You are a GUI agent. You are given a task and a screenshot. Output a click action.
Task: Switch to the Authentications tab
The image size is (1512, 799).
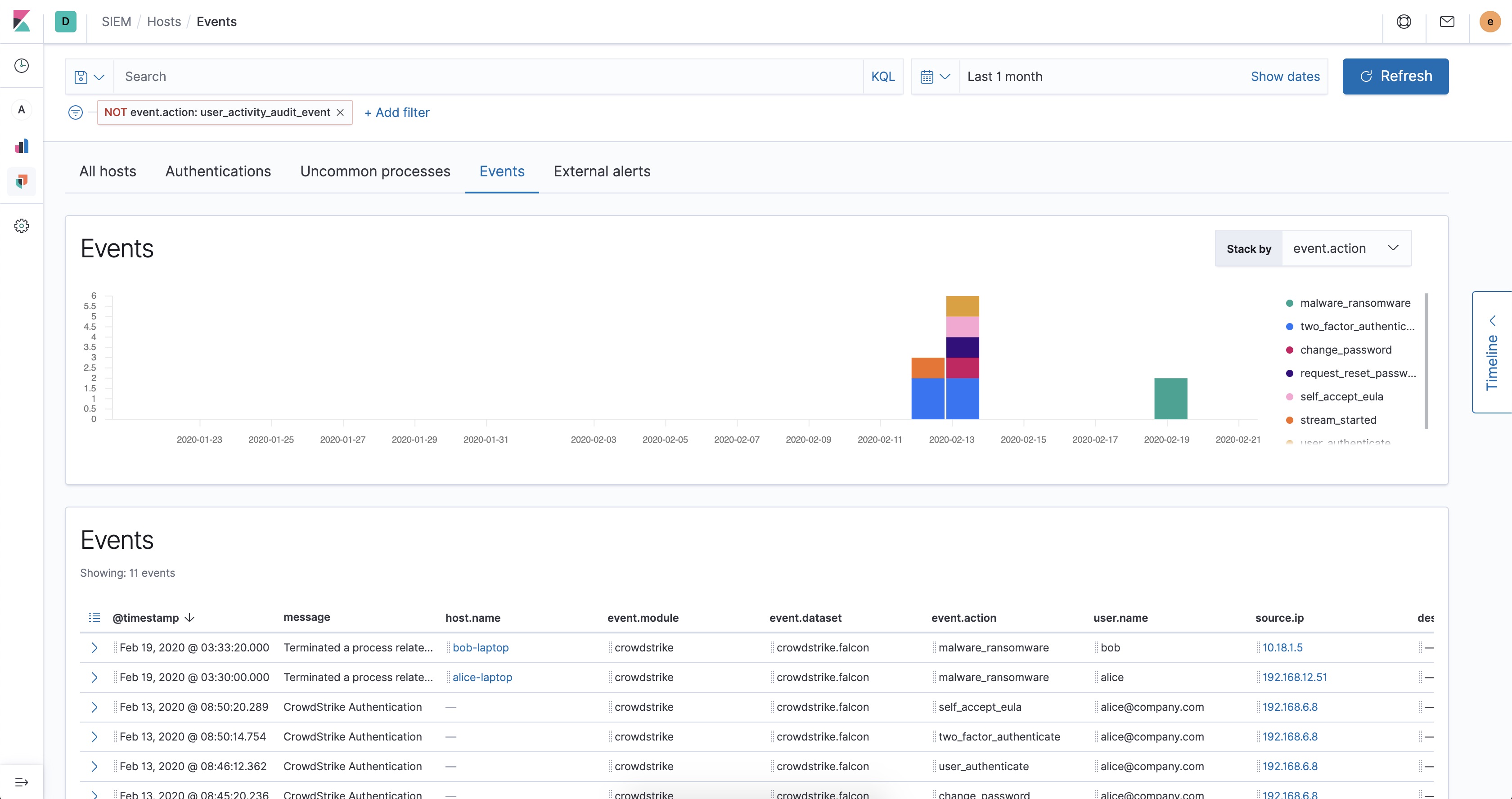pos(218,171)
